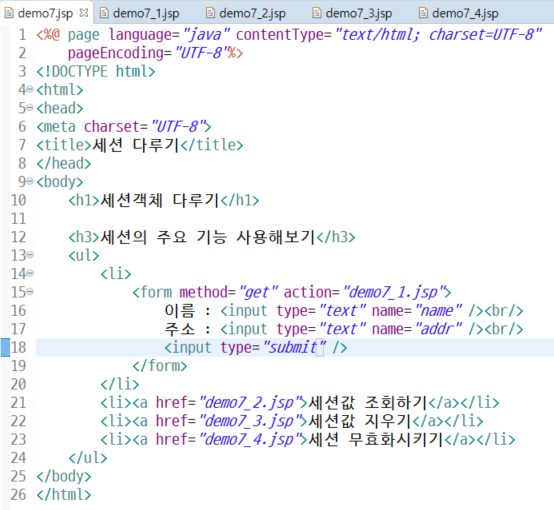Viewport: 554px width, 510px height.
Task: Place cursor in the "java" language value
Action: pyautogui.click(x=207, y=35)
